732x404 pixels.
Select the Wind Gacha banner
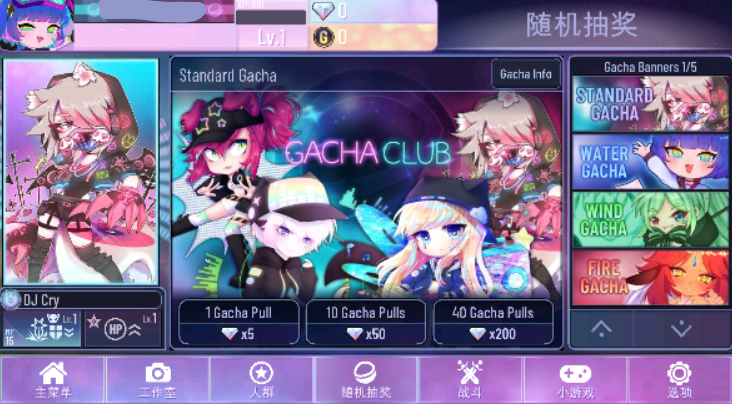[x=650, y=220]
